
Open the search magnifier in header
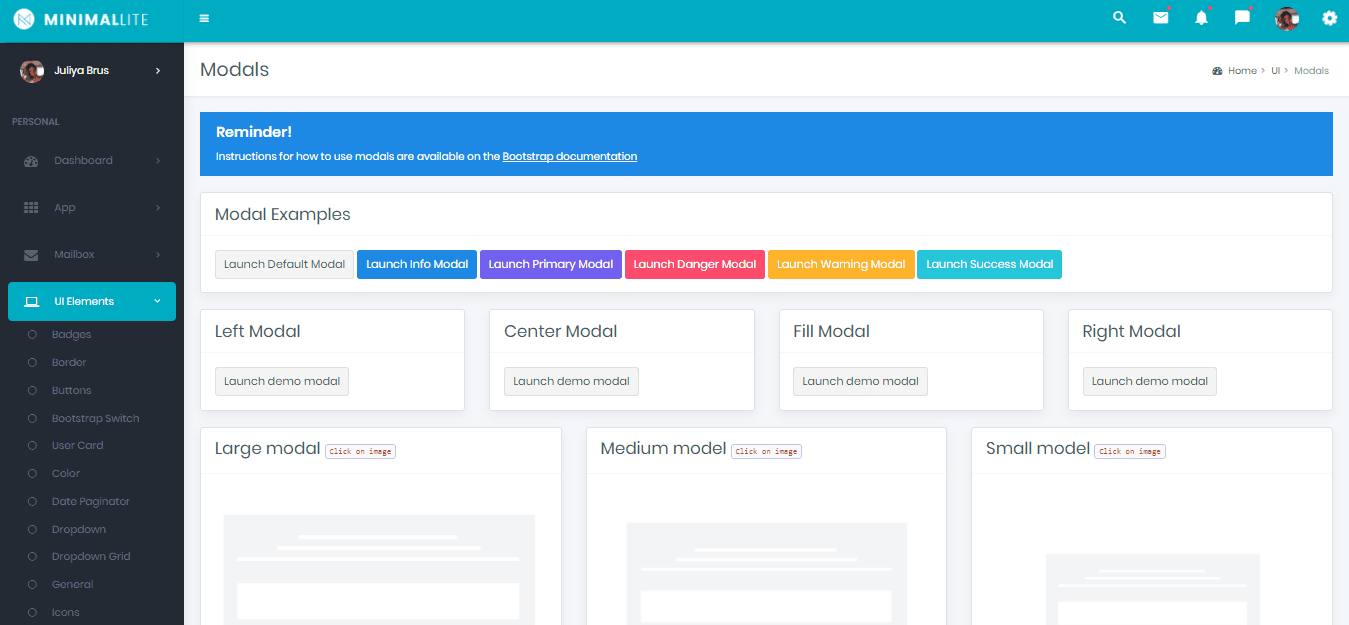point(1120,18)
